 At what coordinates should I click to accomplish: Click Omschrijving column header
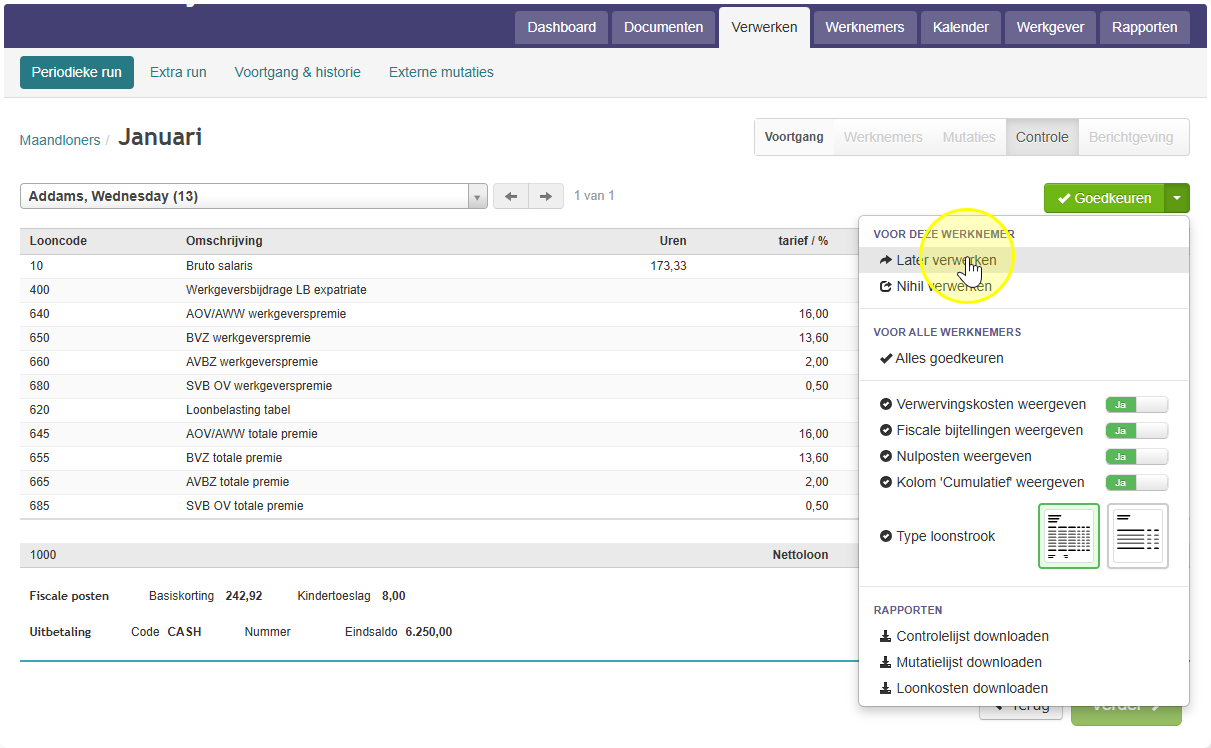coord(224,241)
